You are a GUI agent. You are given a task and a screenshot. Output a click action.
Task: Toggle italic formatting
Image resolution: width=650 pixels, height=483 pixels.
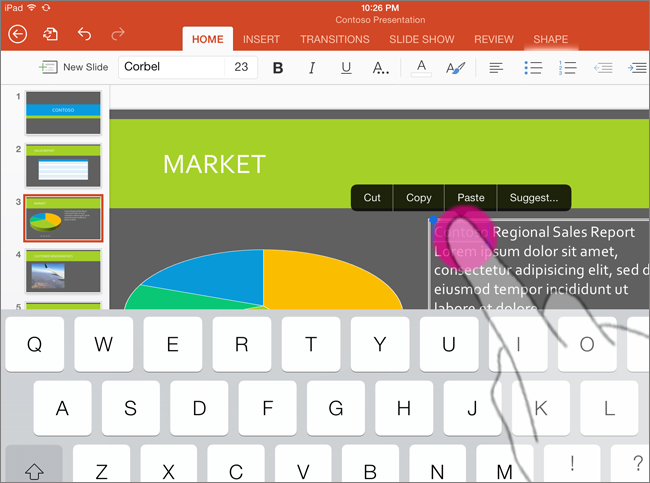pyautogui.click(x=312, y=68)
